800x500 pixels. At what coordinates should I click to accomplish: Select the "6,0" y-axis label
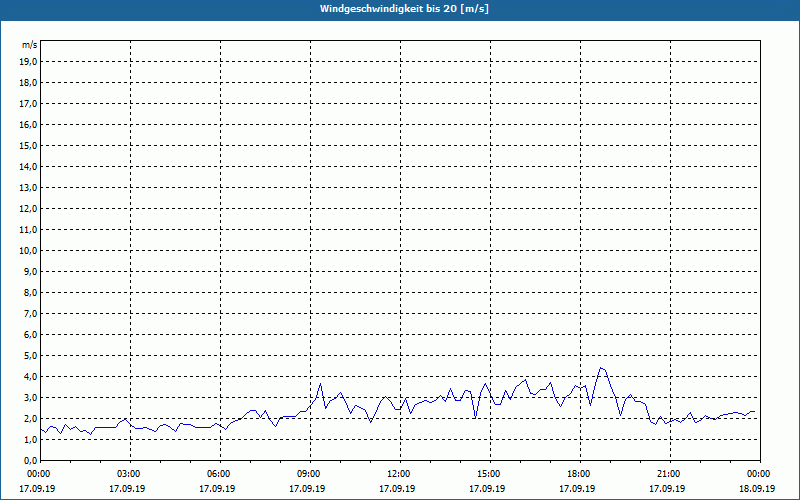pos(31,335)
